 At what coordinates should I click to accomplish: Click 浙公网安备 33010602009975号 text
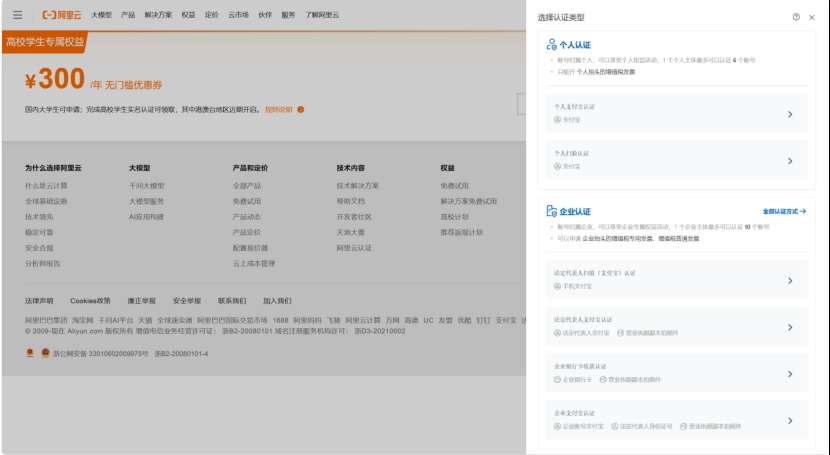[x=101, y=353]
